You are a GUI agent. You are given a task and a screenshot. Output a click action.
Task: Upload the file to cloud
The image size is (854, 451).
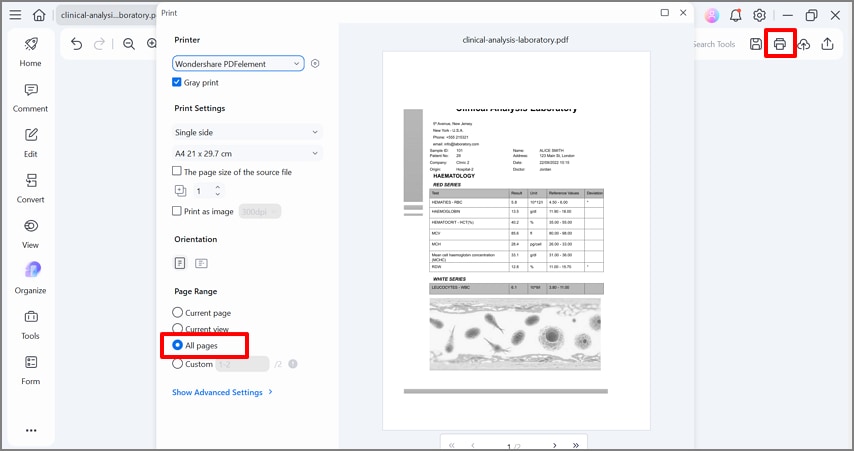[x=804, y=44]
